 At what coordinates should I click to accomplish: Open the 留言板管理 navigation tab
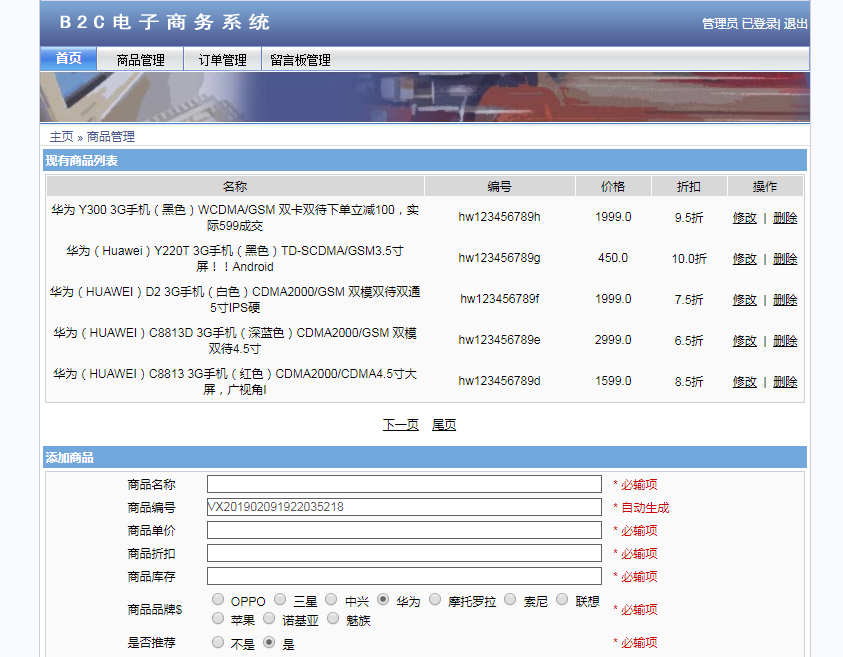301,60
